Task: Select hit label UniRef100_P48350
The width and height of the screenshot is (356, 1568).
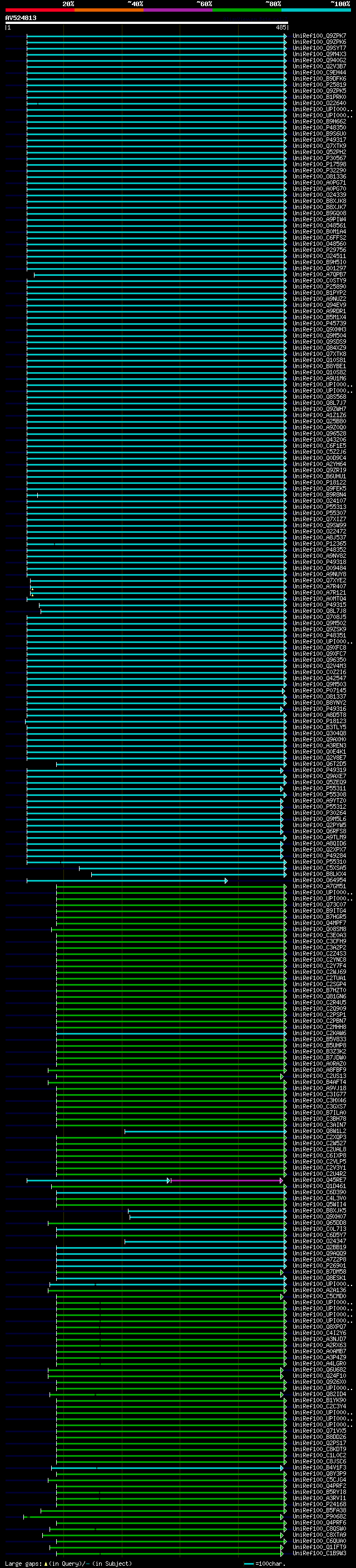Action: pyautogui.click(x=319, y=128)
